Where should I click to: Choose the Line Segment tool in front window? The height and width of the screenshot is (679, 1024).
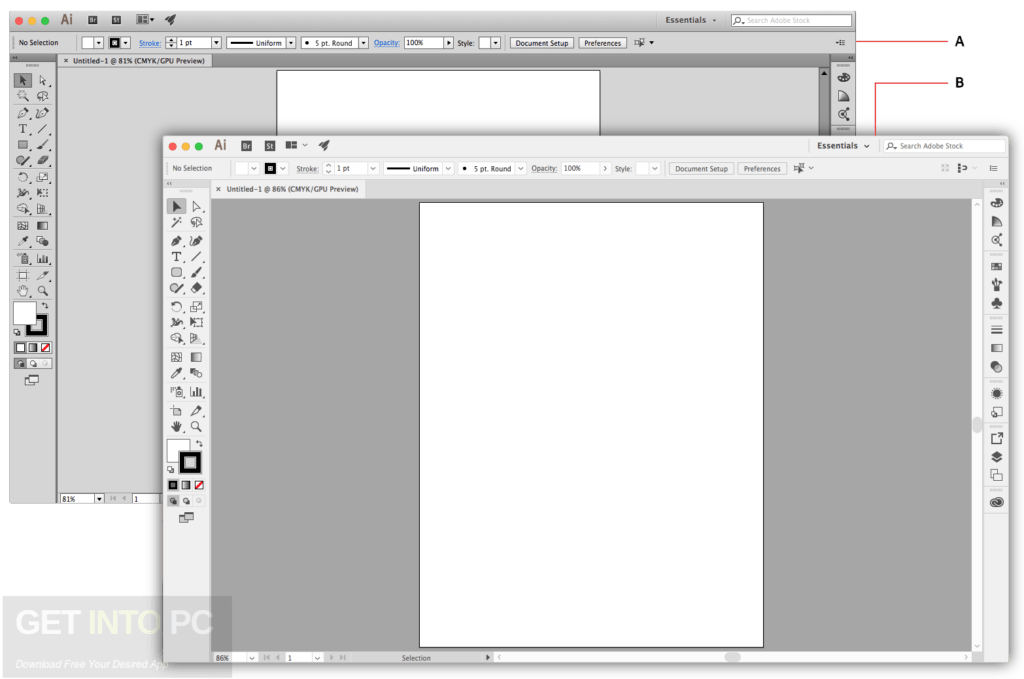click(x=196, y=257)
